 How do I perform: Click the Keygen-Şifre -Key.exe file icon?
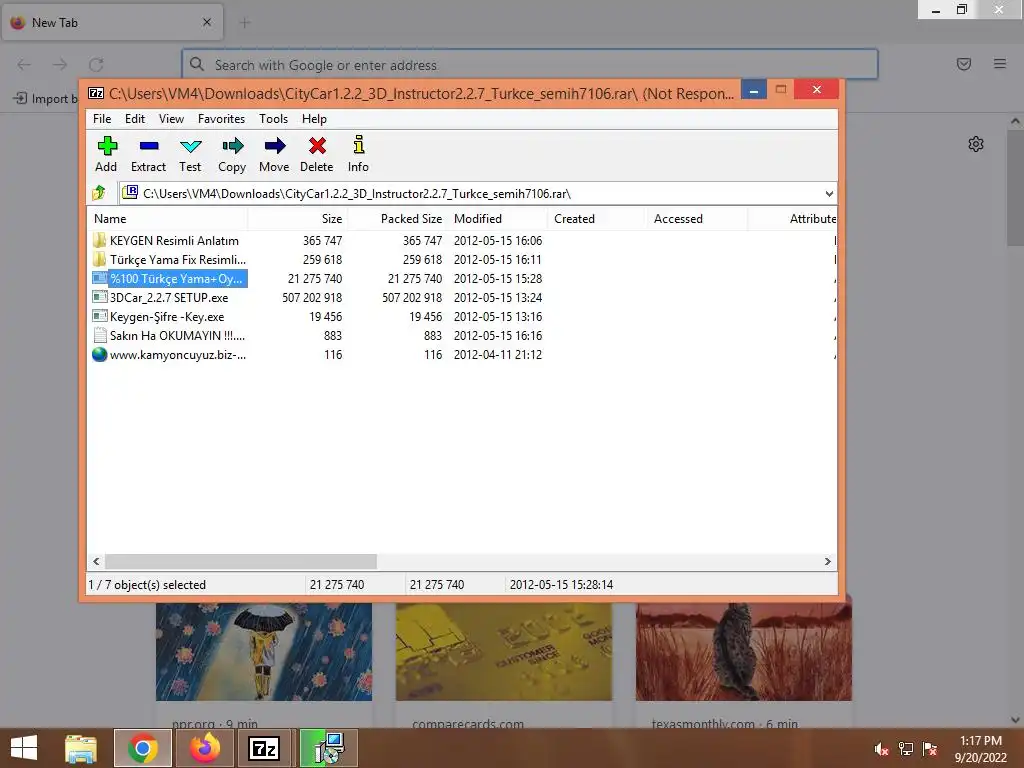[99, 316]
